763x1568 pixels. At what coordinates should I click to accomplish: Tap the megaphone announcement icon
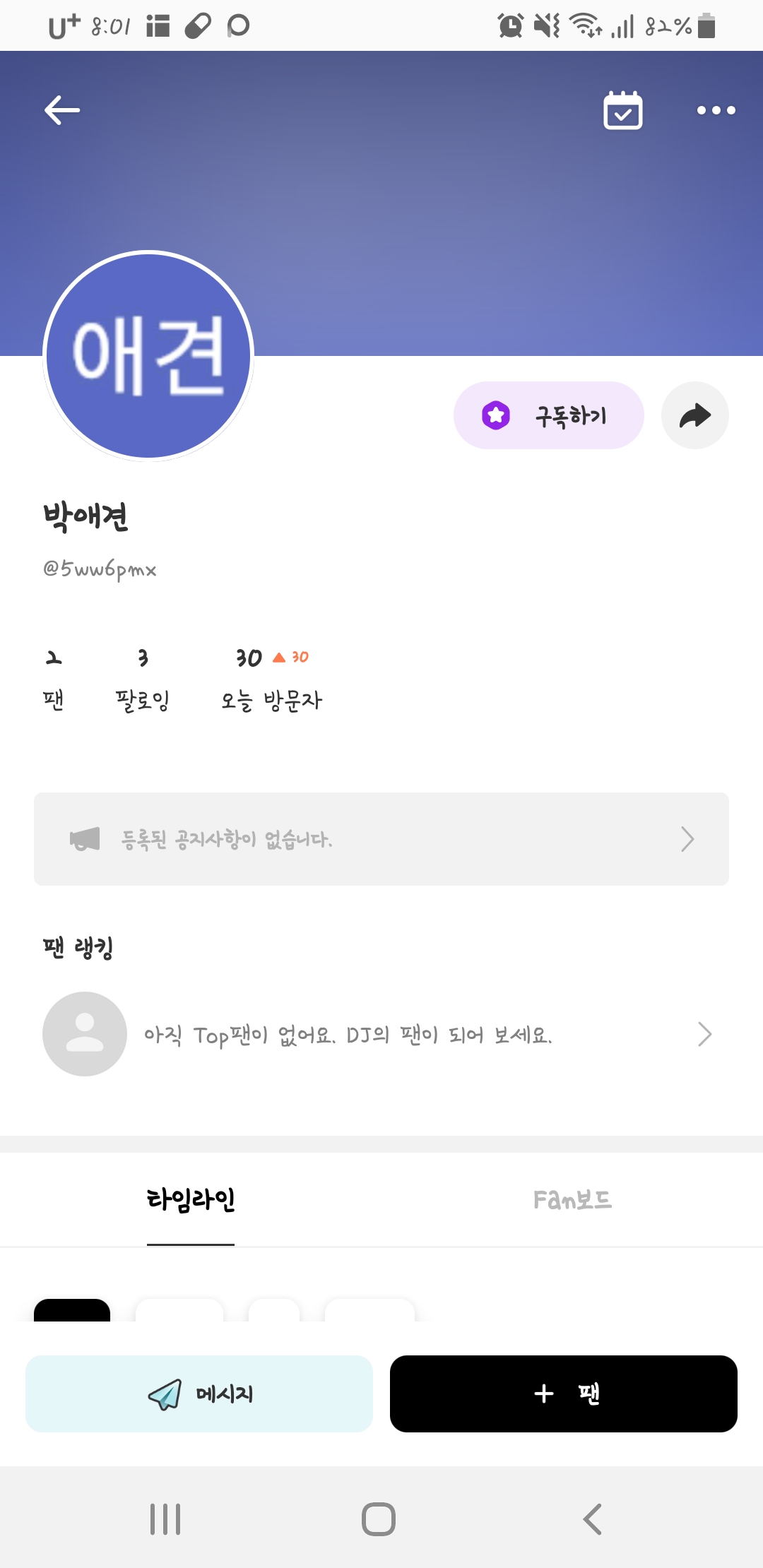coord(85,839)
